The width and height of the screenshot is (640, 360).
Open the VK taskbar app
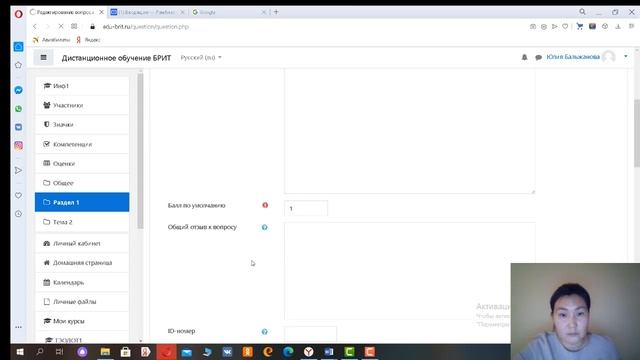pyautogui.click(x=227, y=351)
